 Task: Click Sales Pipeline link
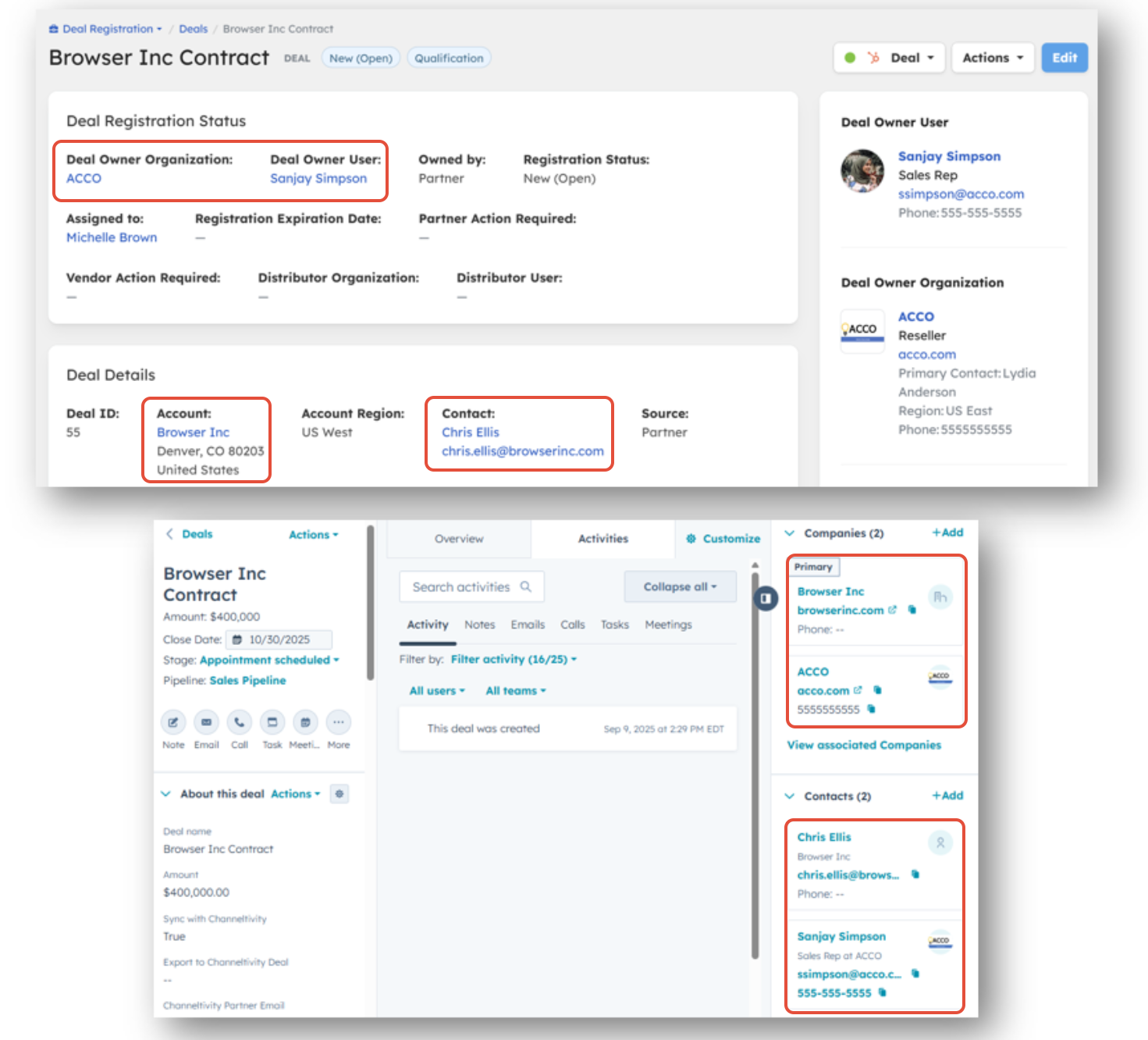[x=247, y=681]
